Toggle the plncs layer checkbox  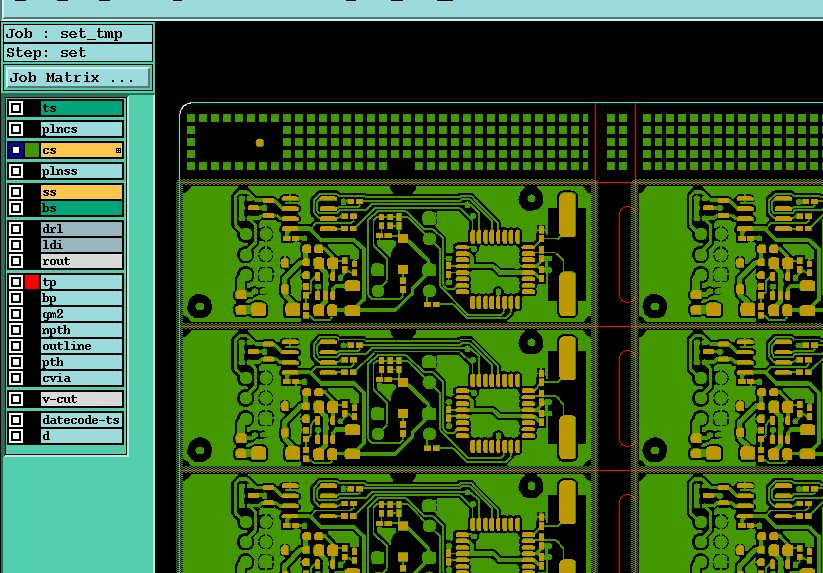(16, 129)
